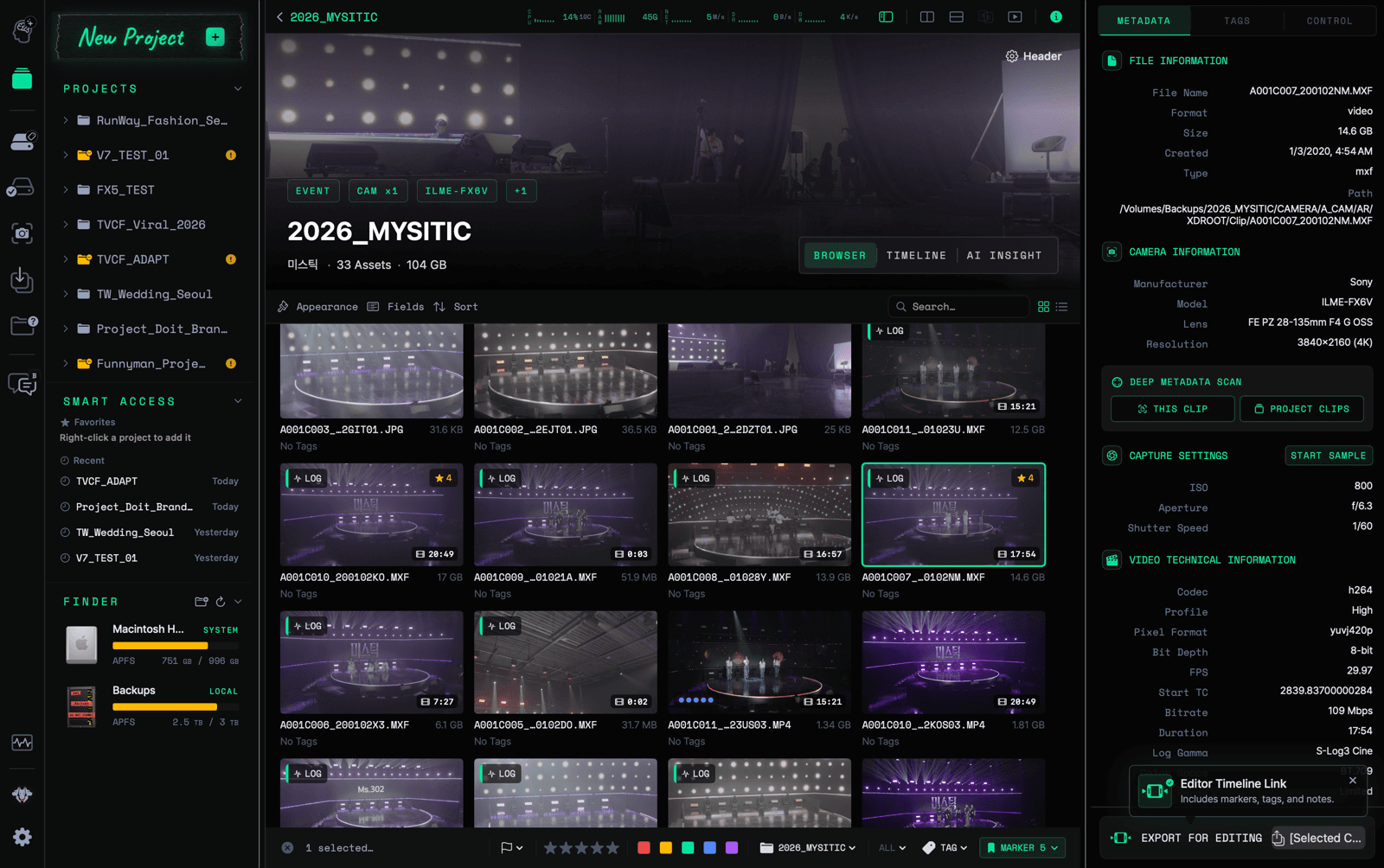
Task: Apply the orange color label
Action: (666, 848)
